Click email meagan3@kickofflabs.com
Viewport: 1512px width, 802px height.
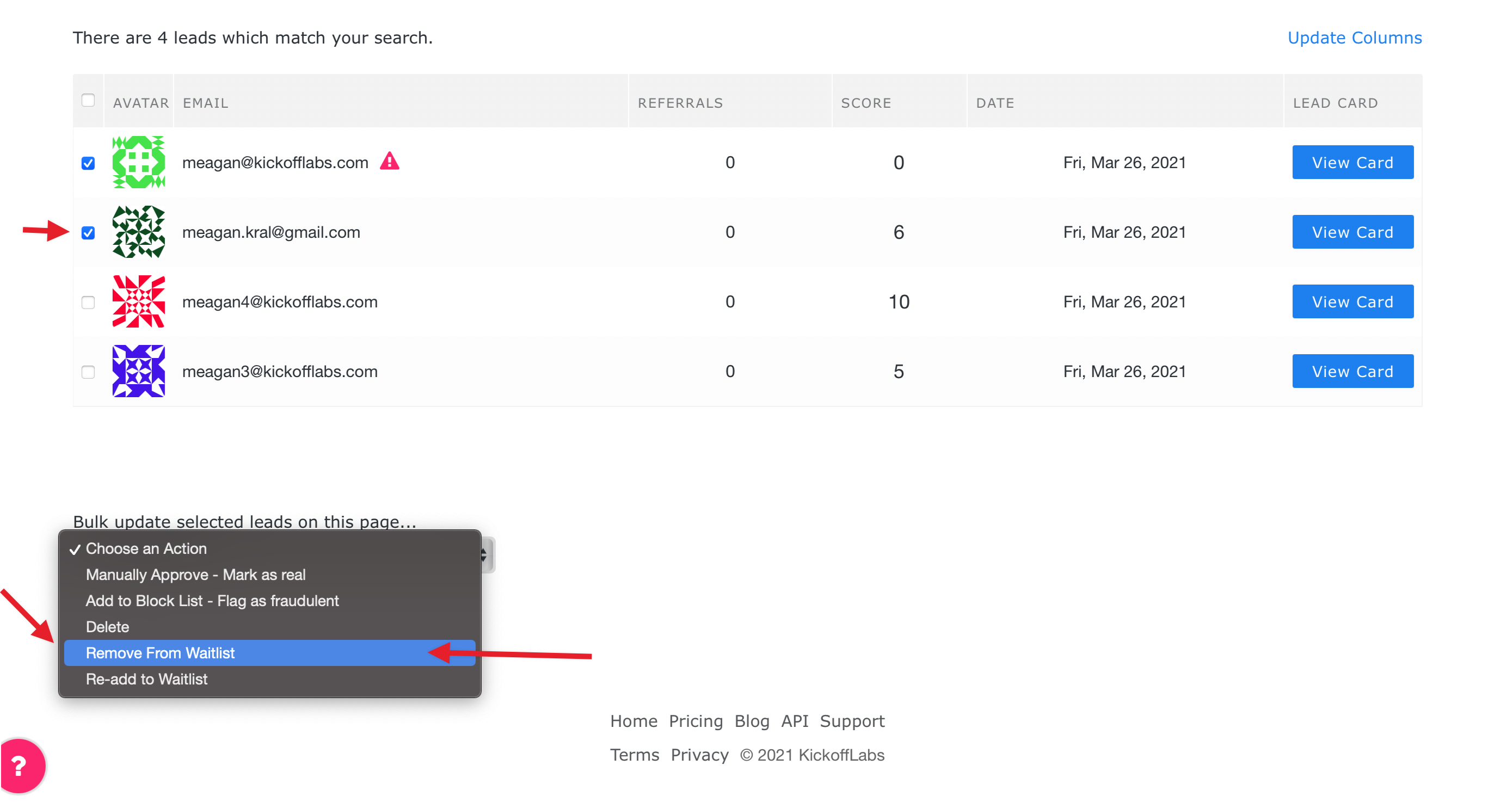coord(279,372)
